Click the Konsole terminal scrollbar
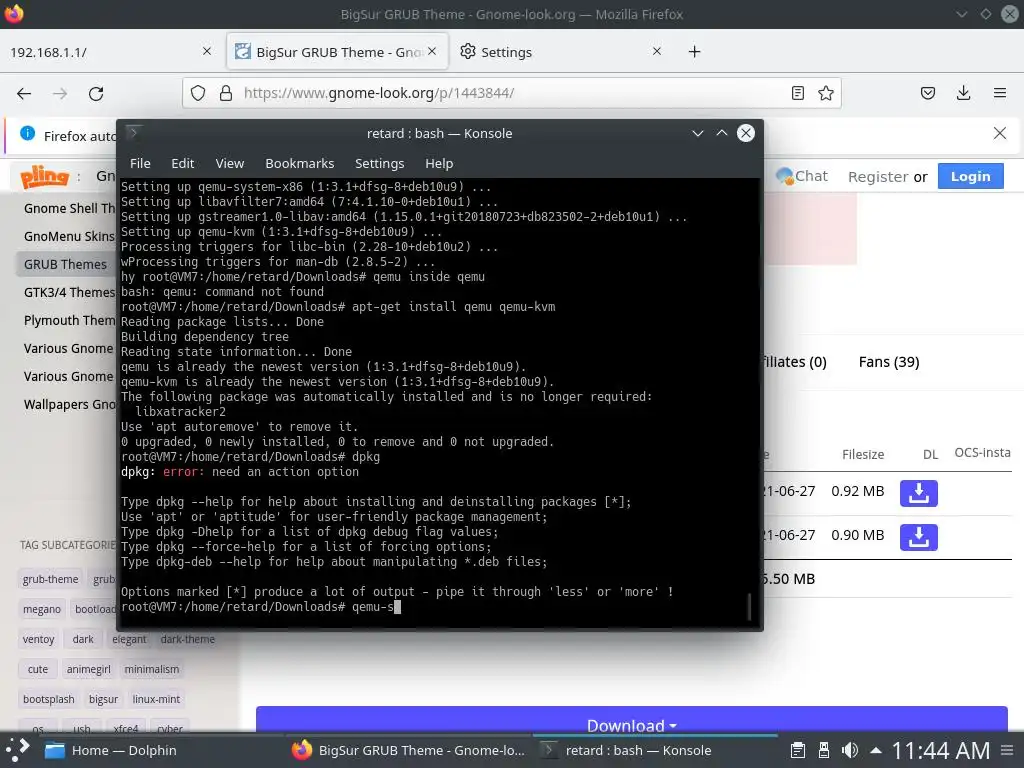This screenshot has height=768, width=1024. tap(749, 607)
